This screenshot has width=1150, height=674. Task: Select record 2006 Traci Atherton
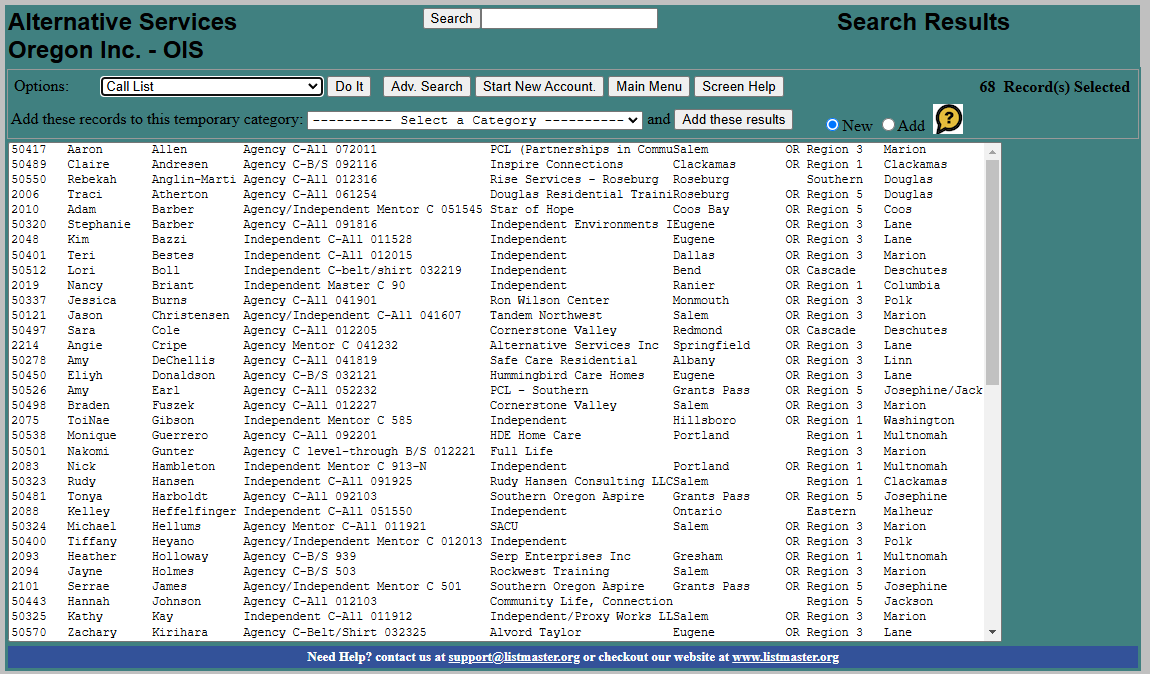(497, 195)
